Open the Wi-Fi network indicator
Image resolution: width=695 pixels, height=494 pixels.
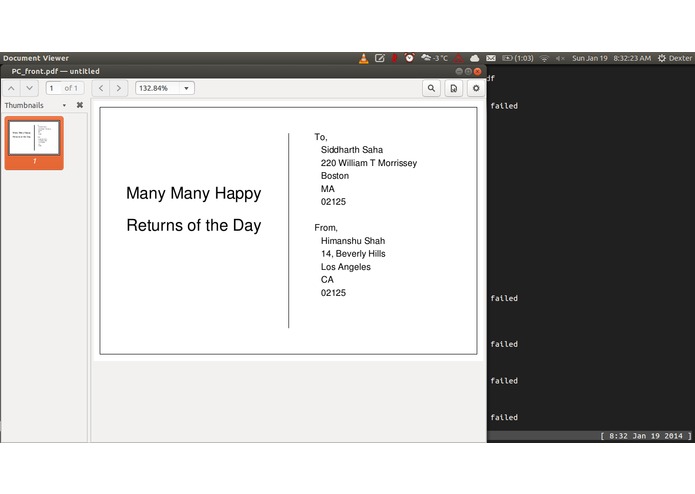(x=544, y=58)
